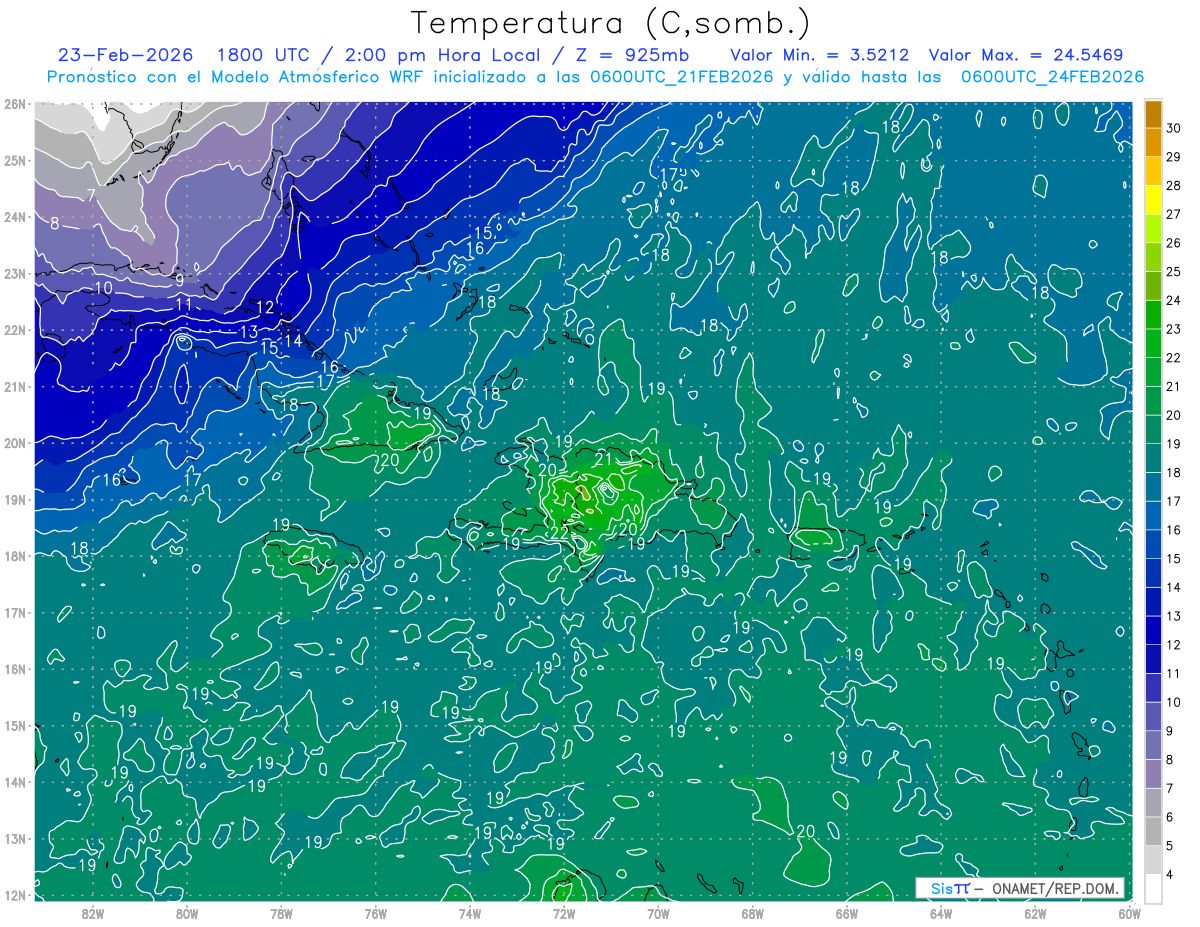This screenshot has width=1200, height=927.
Task: Click the legend value "4" on the color scale
Action: click(x=1170, y=874)
